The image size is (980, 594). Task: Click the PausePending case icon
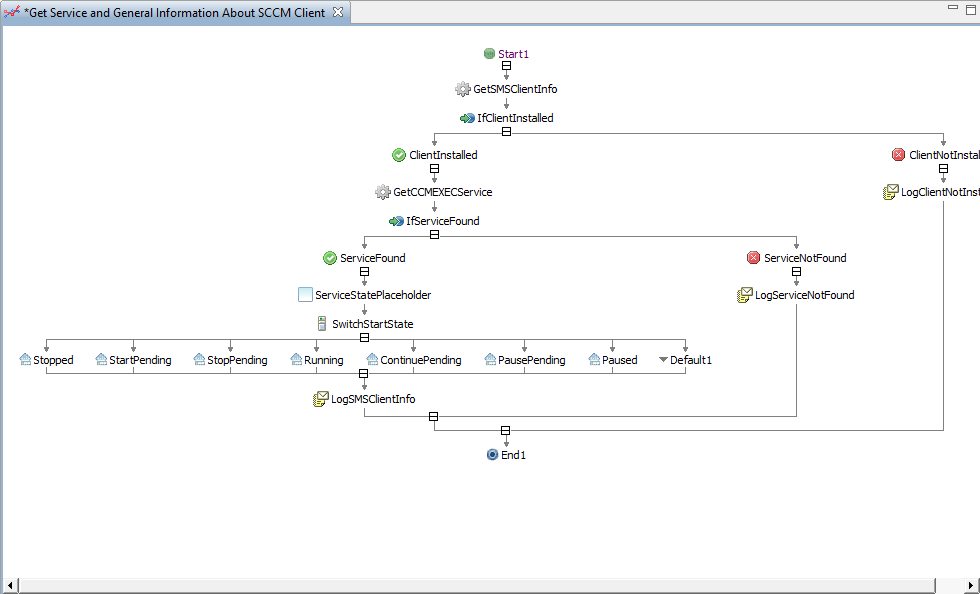tap(490, 360)
